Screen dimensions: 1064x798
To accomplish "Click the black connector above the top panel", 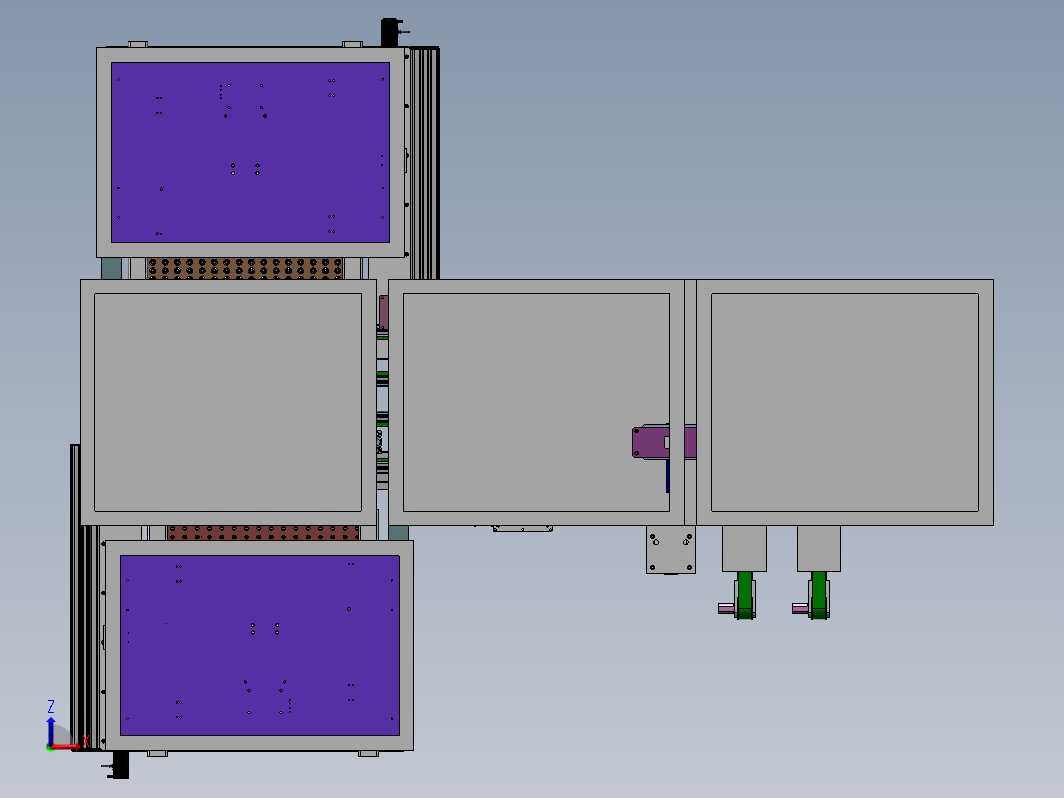I will click(x=391, y=33).
